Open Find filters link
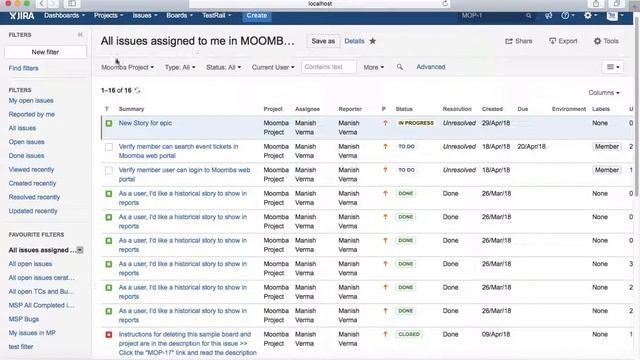 click(24, 68)
